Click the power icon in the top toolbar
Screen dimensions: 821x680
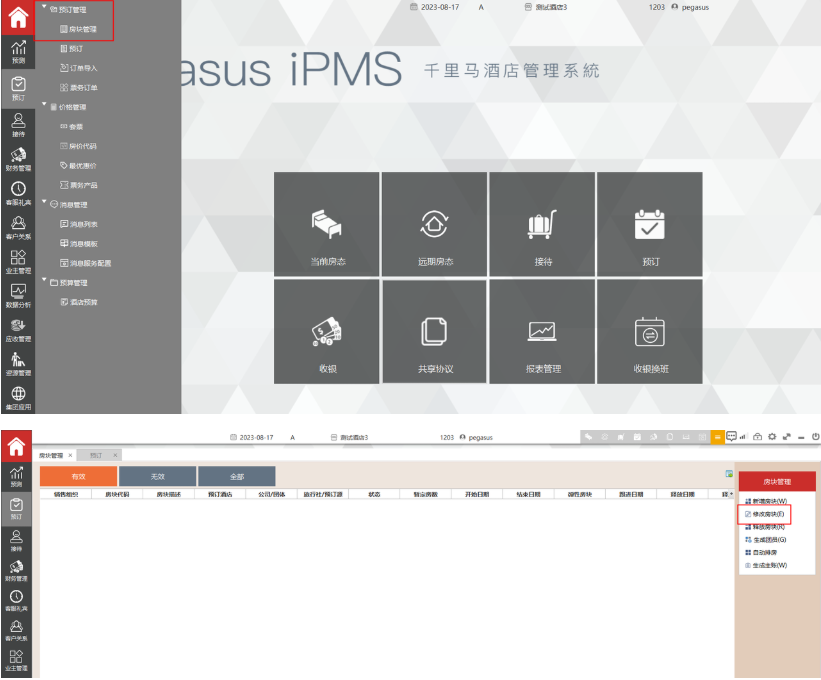tap(815, 437)
